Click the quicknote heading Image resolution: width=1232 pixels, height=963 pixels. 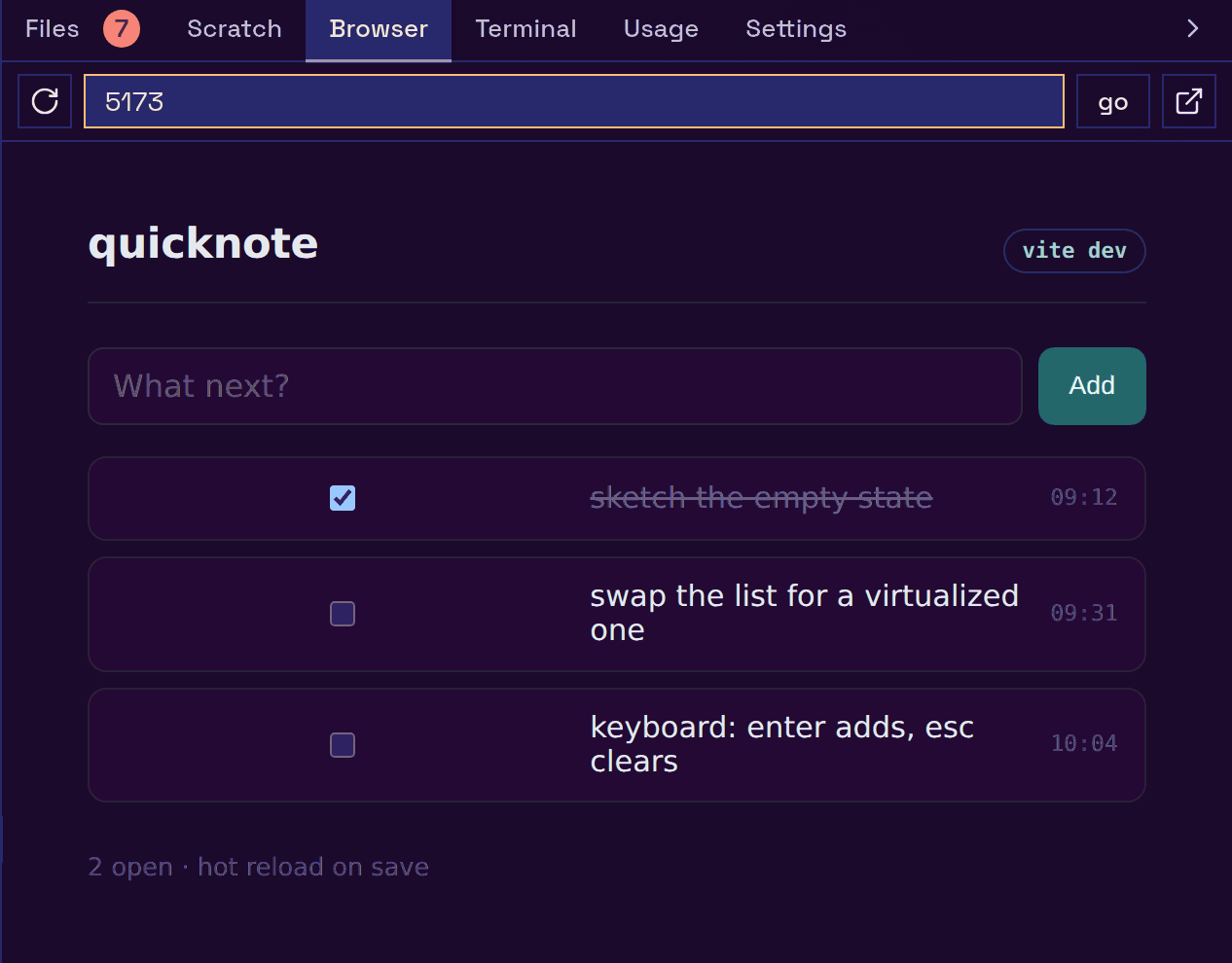point(203,243)
